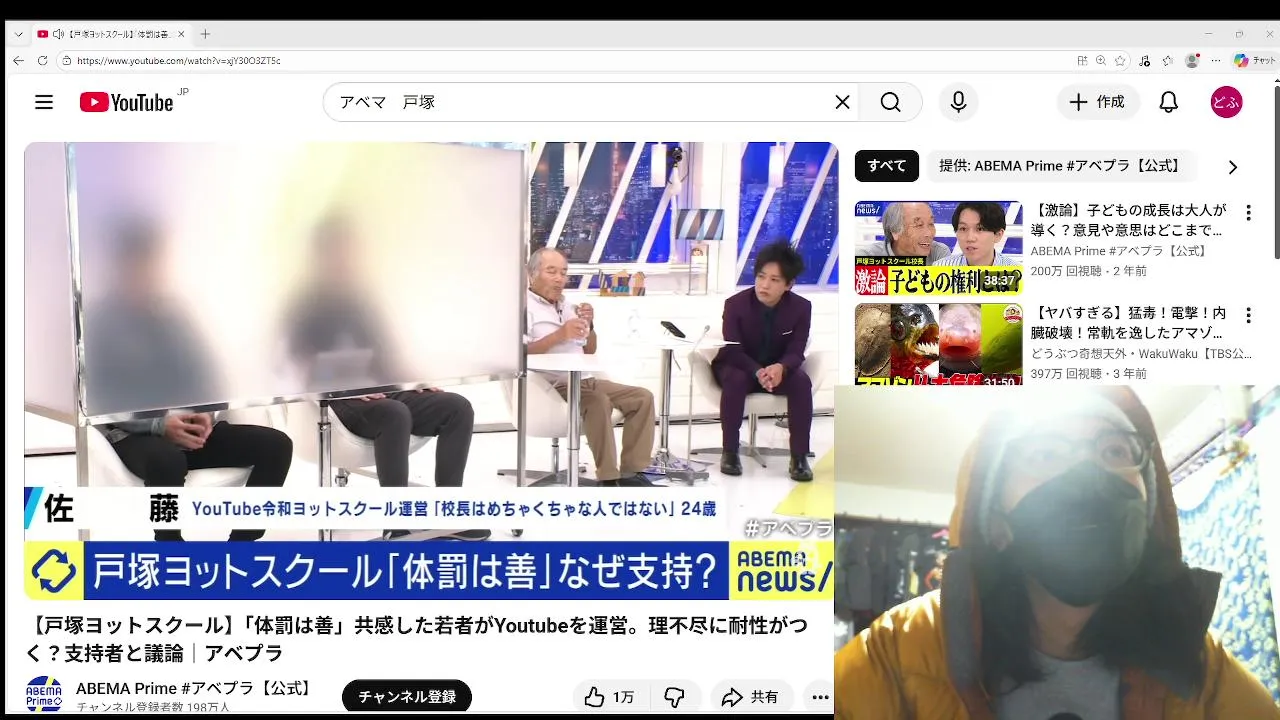This screenshot has width=1280, height=720.
Task: Open more actions ellipsis under video
Action: tap(820, 697)
